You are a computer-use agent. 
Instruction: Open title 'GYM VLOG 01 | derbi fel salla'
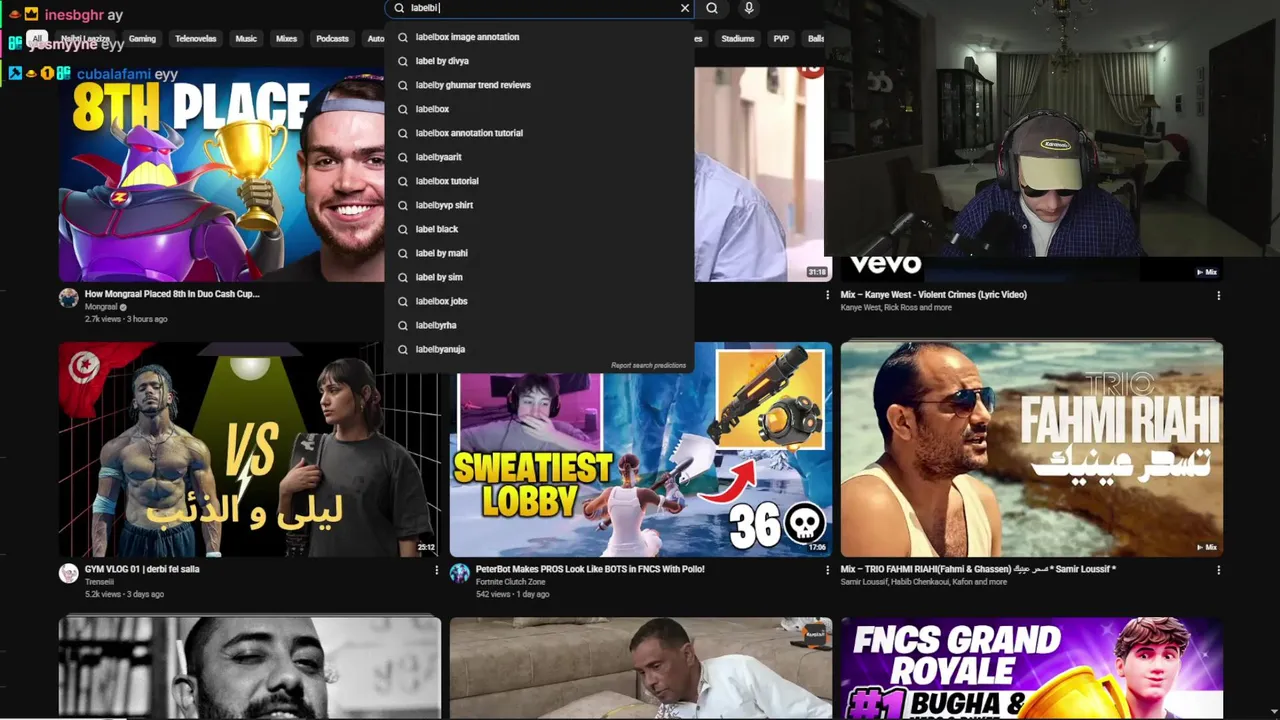[142, 569]
